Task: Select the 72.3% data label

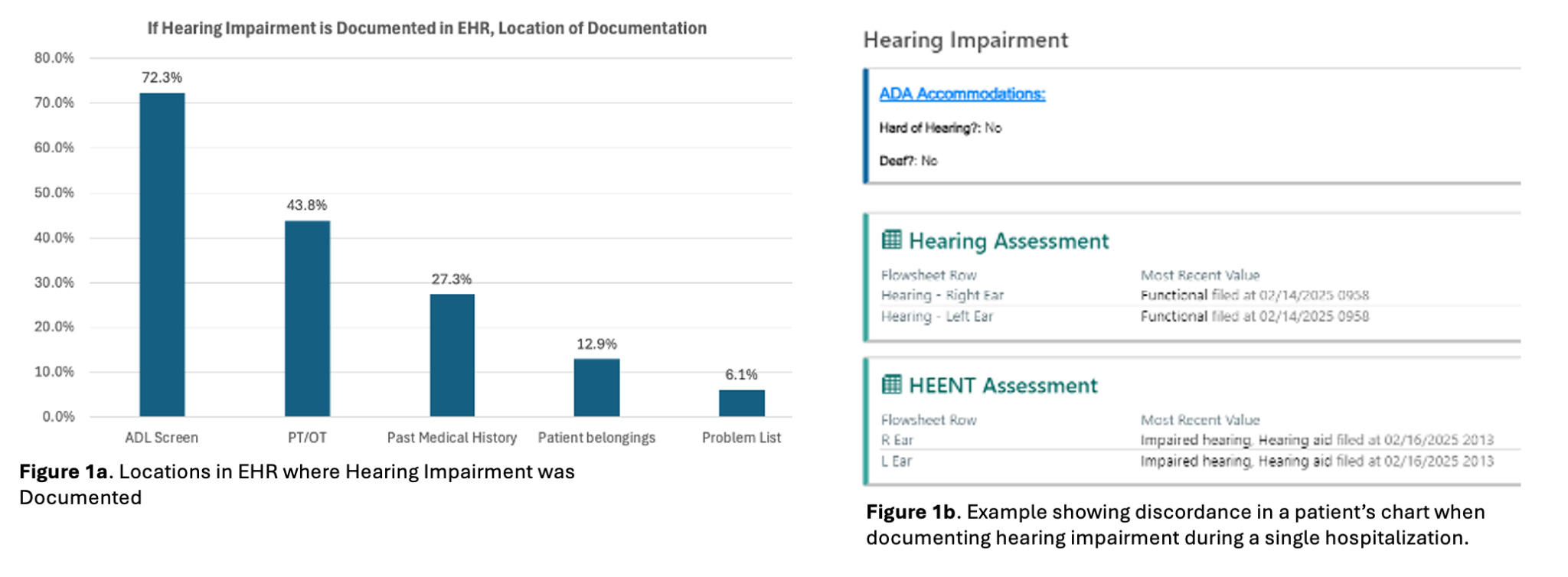Action: pyautogui.click(x=162, y=77)
